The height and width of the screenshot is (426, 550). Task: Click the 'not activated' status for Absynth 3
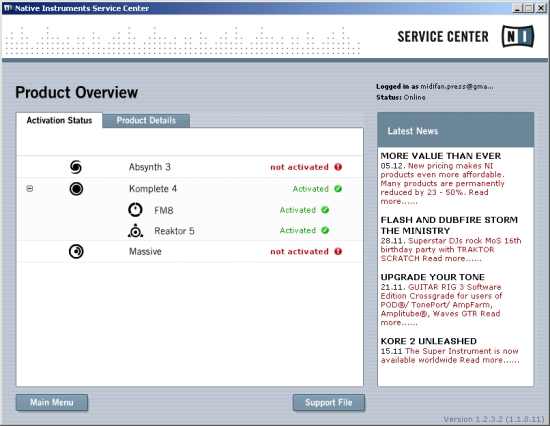click(299, 167)
